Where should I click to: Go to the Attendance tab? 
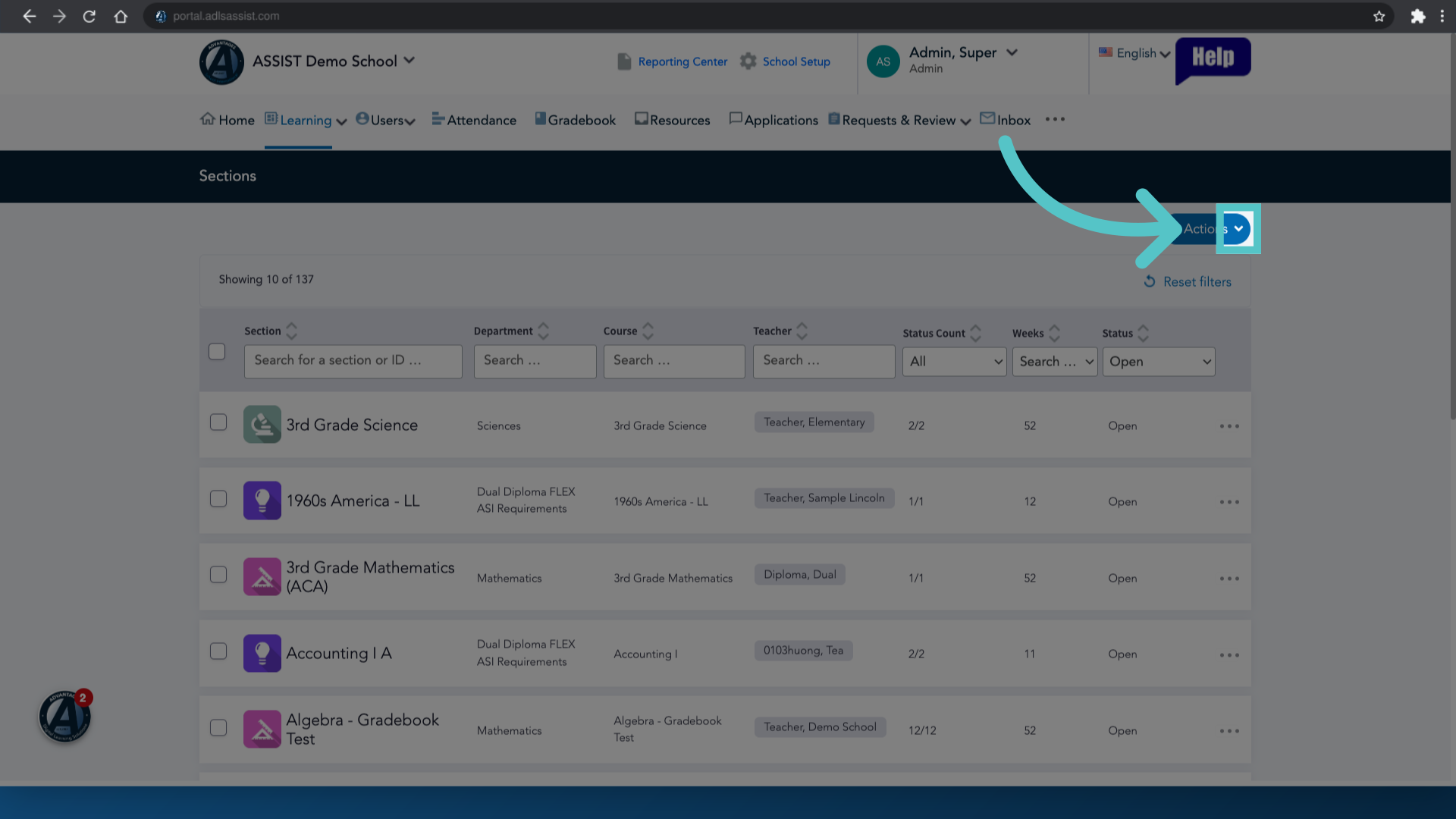[x=474, y=120]
